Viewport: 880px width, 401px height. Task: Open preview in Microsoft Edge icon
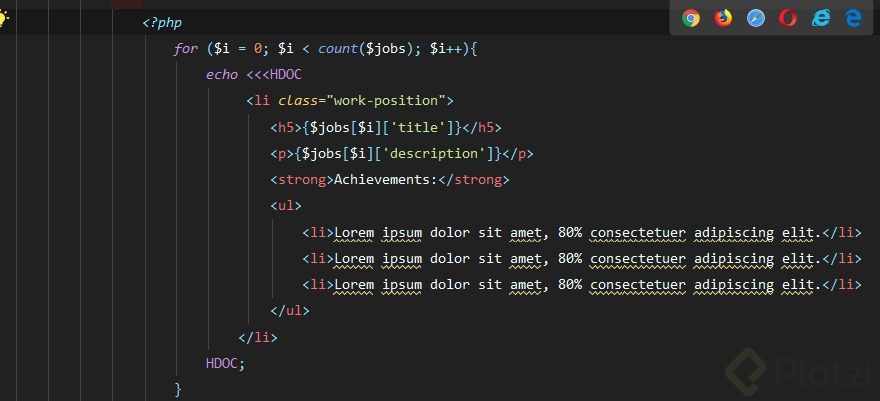tap(853, 19)
